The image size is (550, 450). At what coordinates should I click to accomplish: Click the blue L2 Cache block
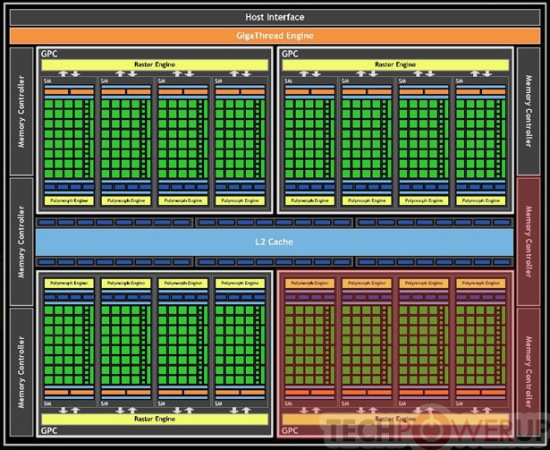click(274, 242)
